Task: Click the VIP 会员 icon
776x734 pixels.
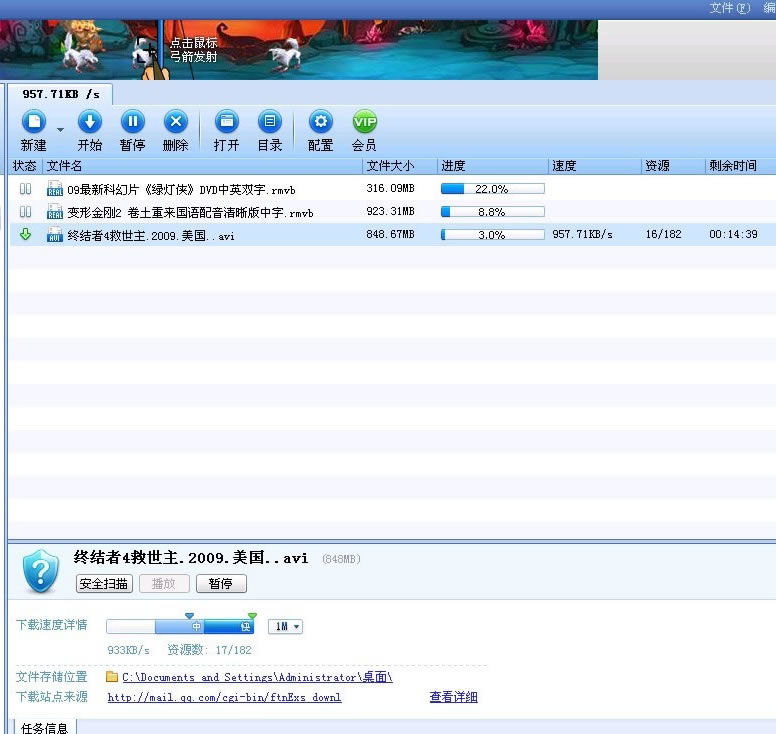Action: [x=364, y=122]
